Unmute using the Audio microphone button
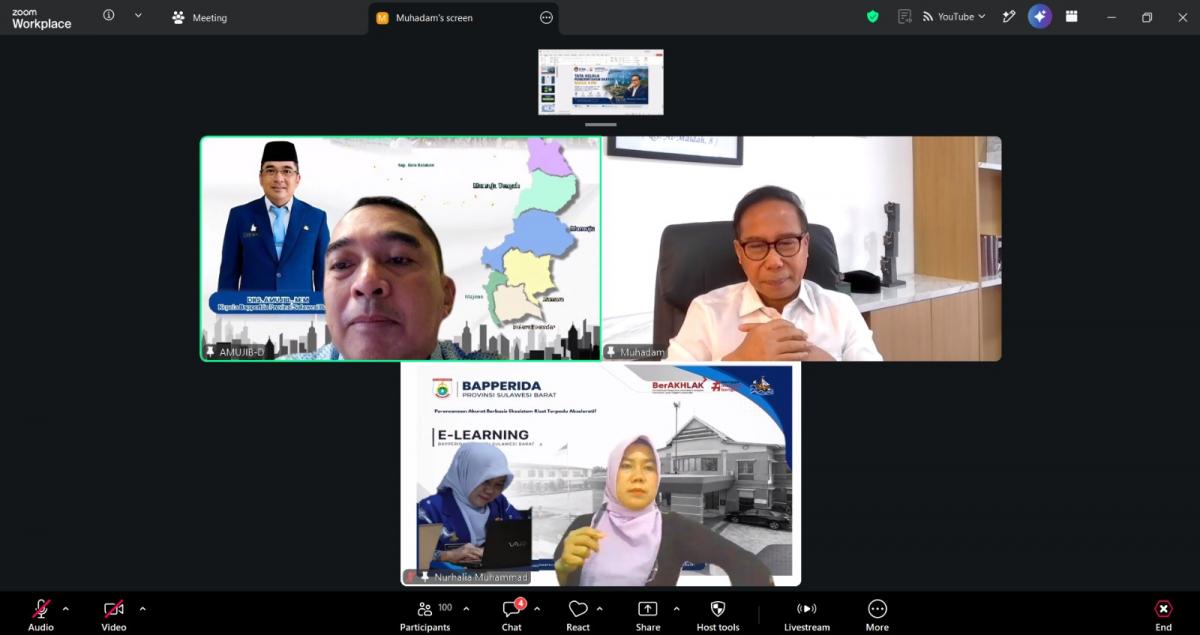 point(41,614)
